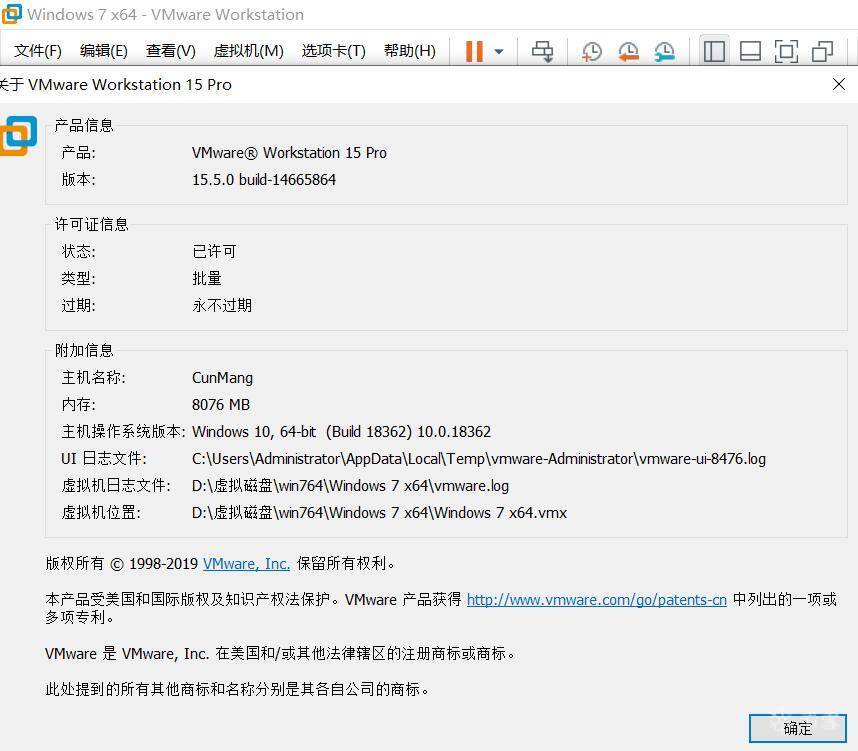Viewport: 858px width, 751px height.
Task: Click the 许可证信息 group heading
Action: pyautogui.click(x=91, y=224)
